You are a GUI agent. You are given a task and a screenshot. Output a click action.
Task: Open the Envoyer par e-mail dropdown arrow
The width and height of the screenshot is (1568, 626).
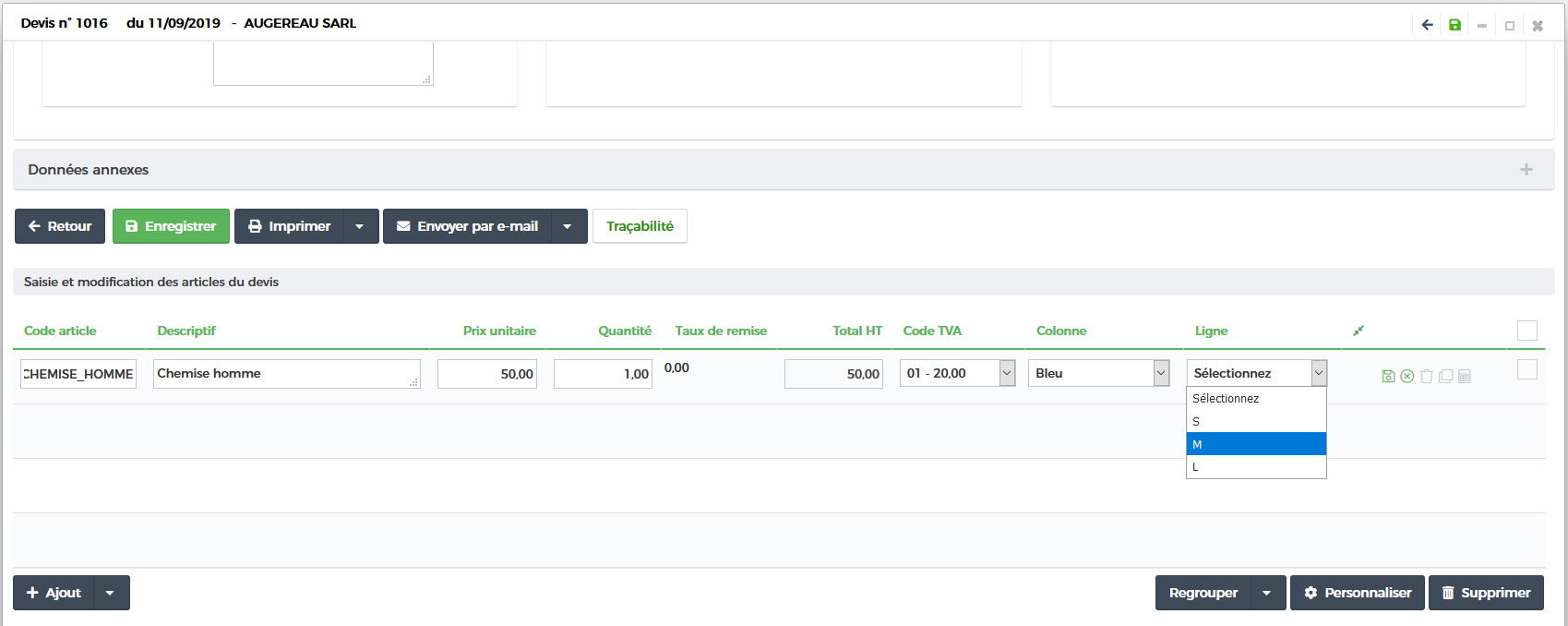pos(568,226)
